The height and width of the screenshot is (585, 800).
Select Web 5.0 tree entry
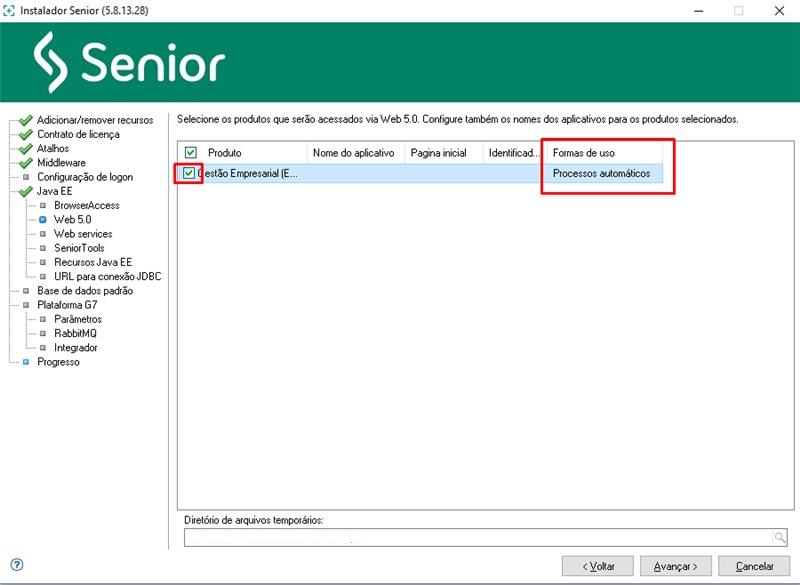pyautogui.click(x=72, y=220)
